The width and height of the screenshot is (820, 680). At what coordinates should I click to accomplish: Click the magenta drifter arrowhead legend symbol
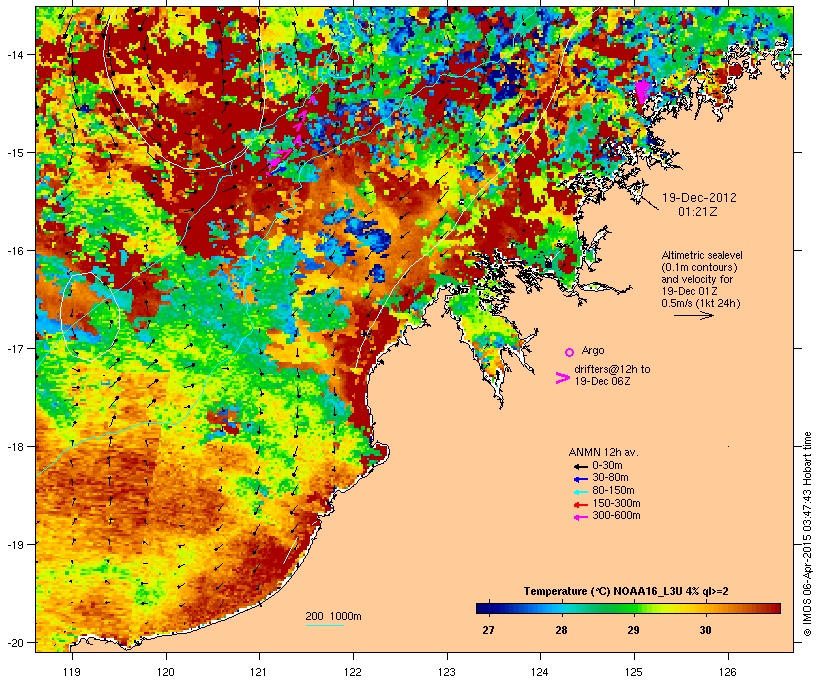pyautogui.click(x=562, y=378)
